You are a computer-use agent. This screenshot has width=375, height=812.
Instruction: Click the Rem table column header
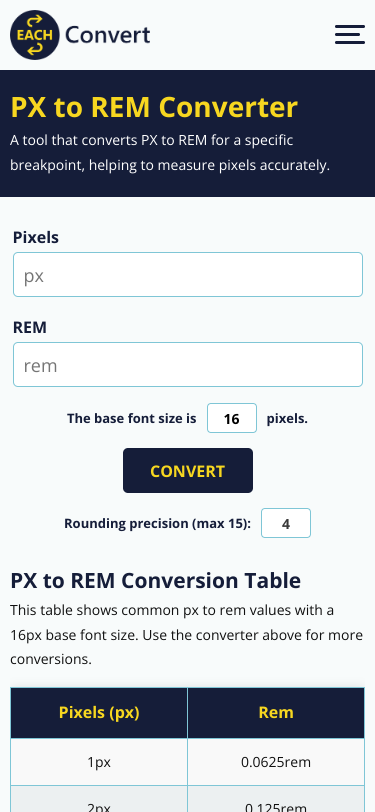276,713
